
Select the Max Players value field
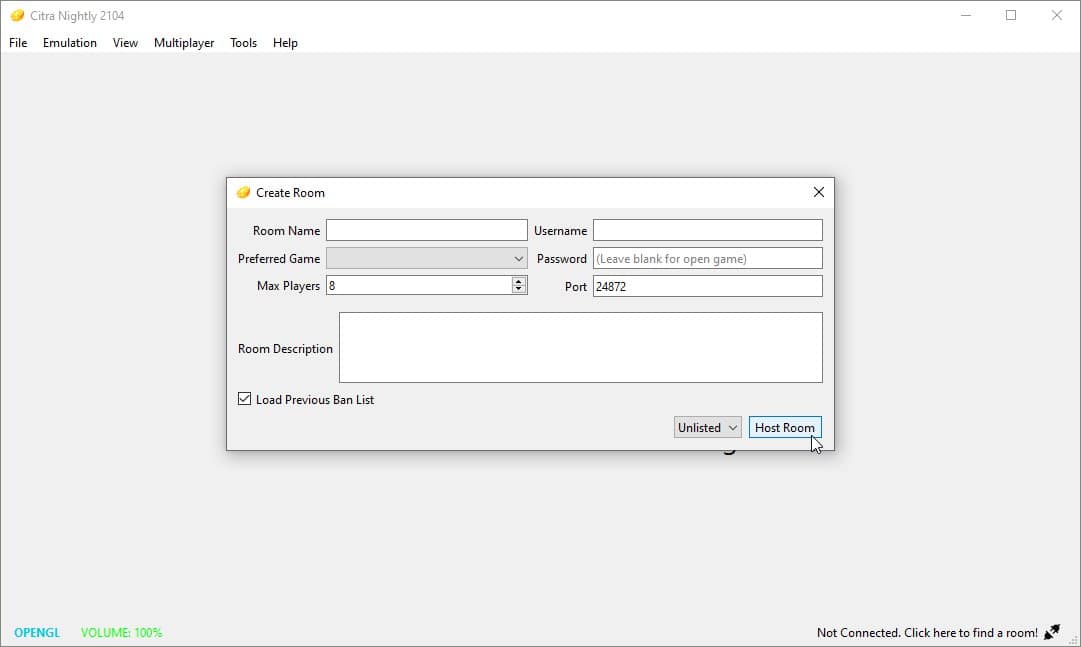(420, 285)
